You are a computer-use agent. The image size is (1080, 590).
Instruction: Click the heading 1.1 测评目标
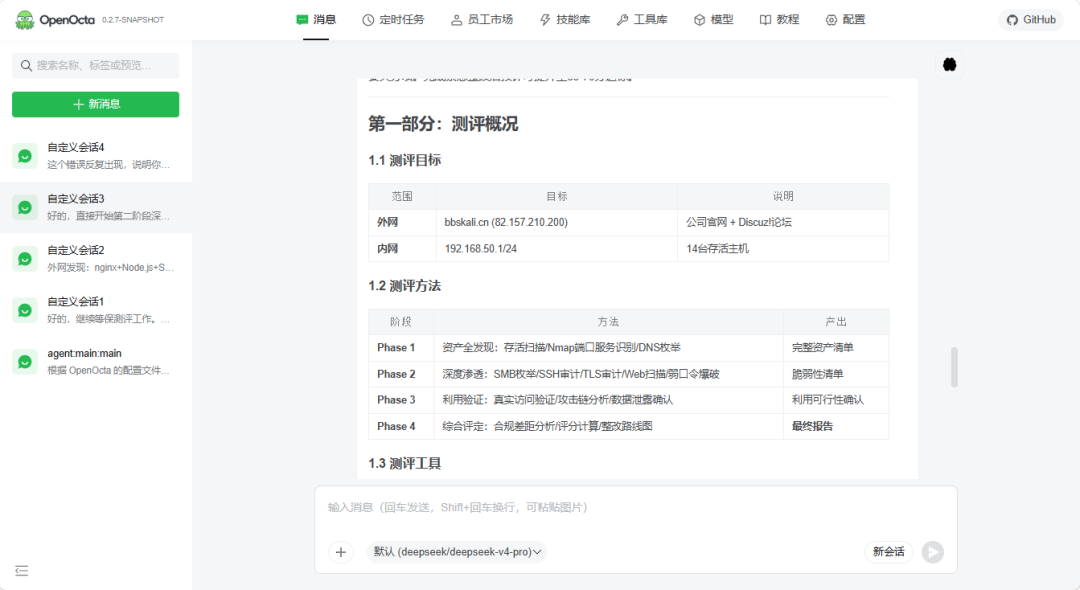tap(404, 160)
